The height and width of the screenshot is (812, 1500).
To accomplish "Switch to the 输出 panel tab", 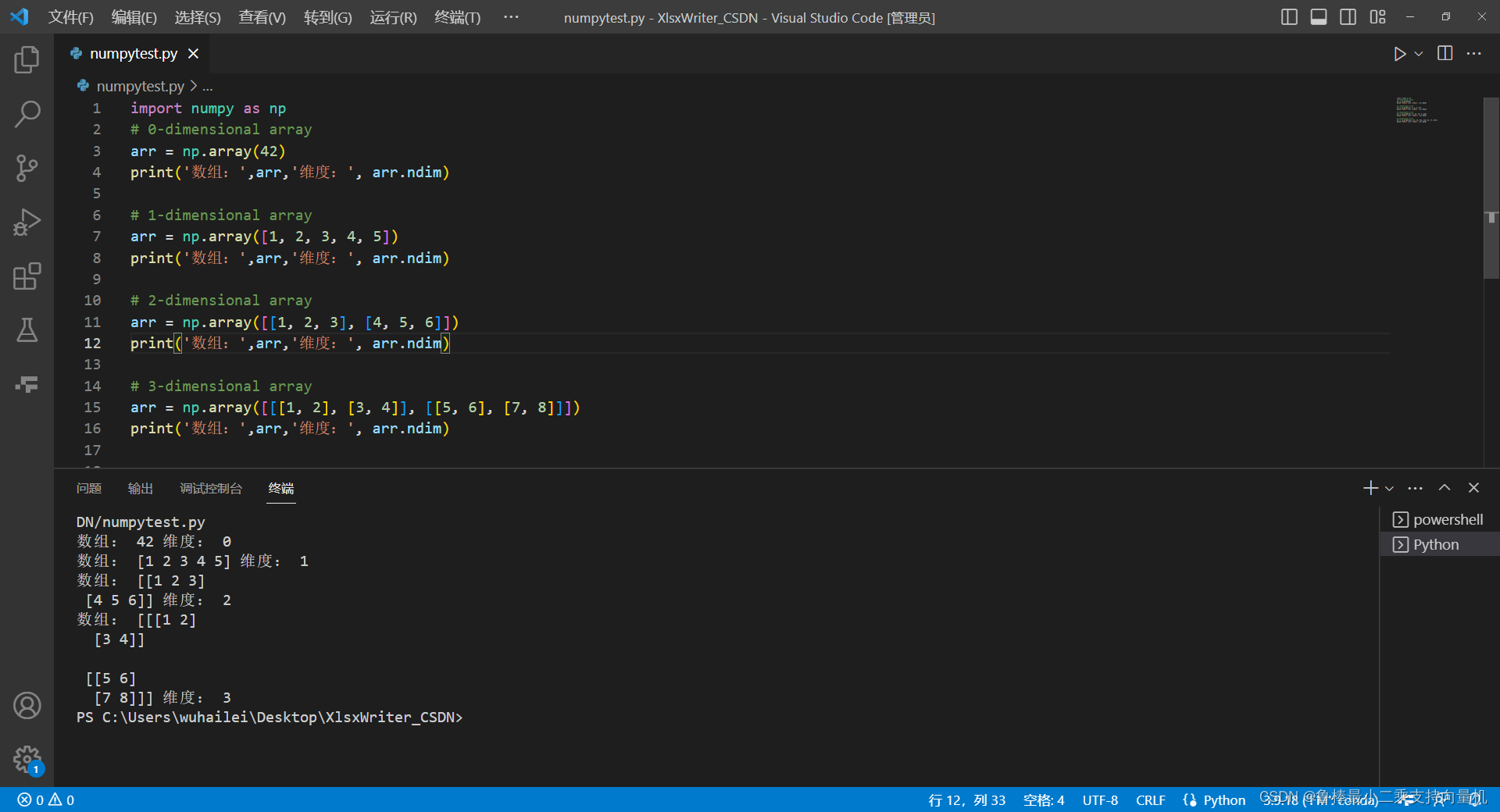I will pyautogui.click(x=141, y=488).
